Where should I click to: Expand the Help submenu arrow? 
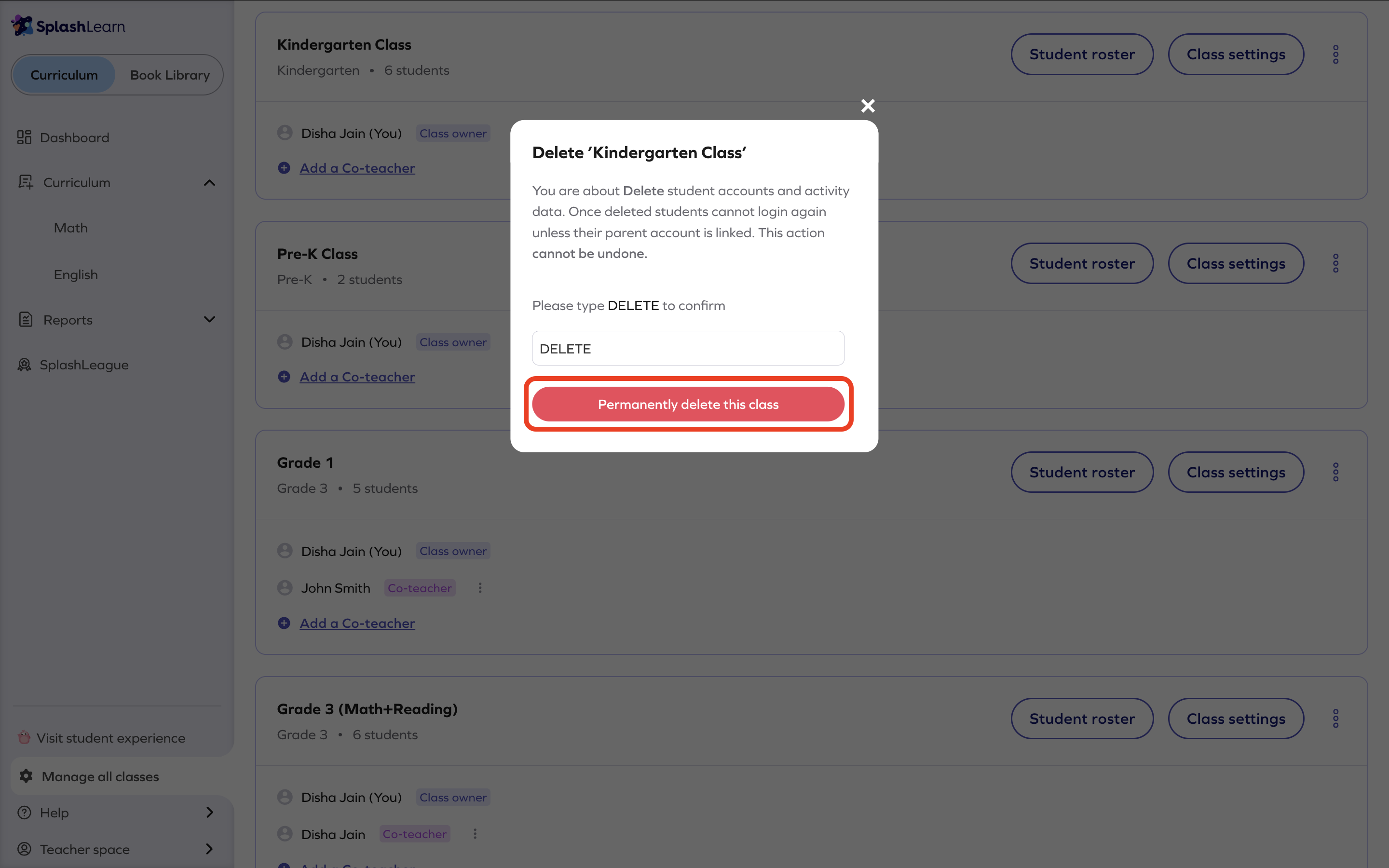pyautogui.click(x=209, y=813)
